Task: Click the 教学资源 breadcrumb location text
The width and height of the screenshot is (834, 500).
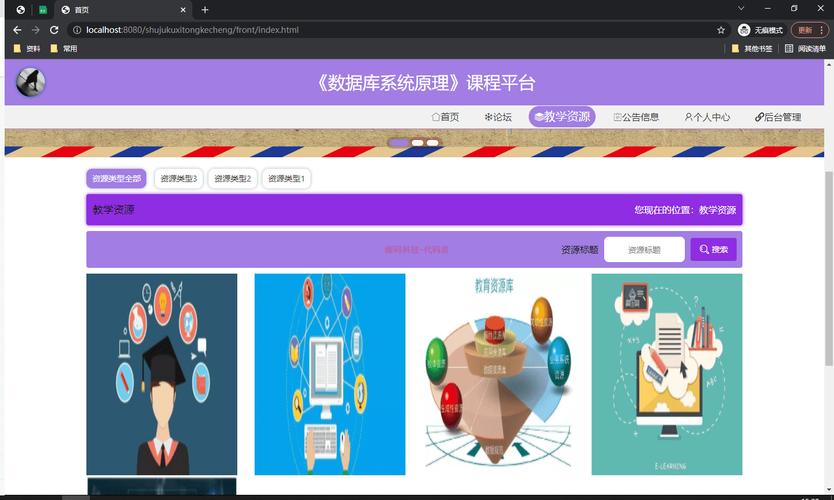Action: tap(717, 210)
